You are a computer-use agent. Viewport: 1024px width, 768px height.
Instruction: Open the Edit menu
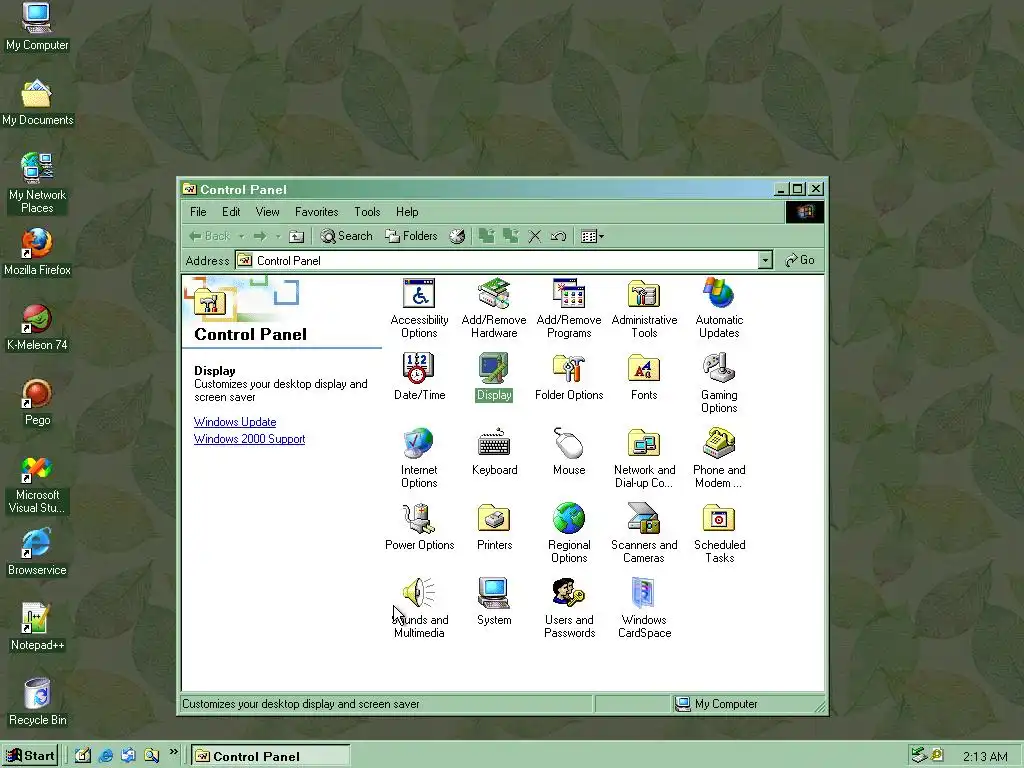(231, 212)
